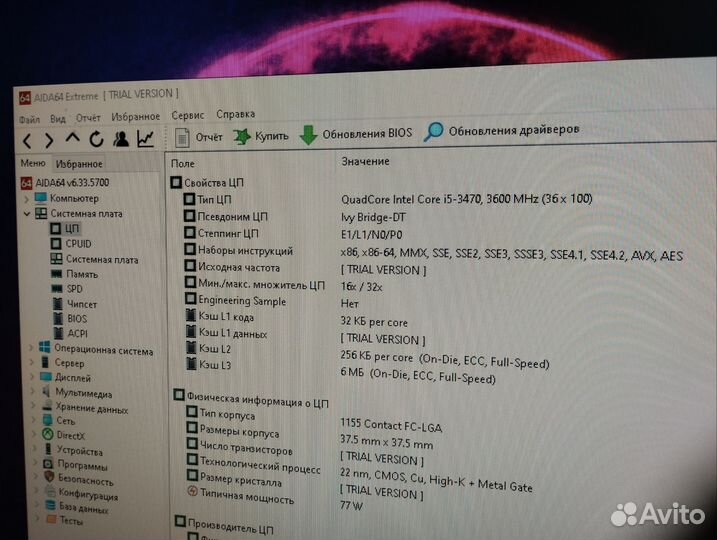
Task: Open Обновления драйверов
Action: 502,131
